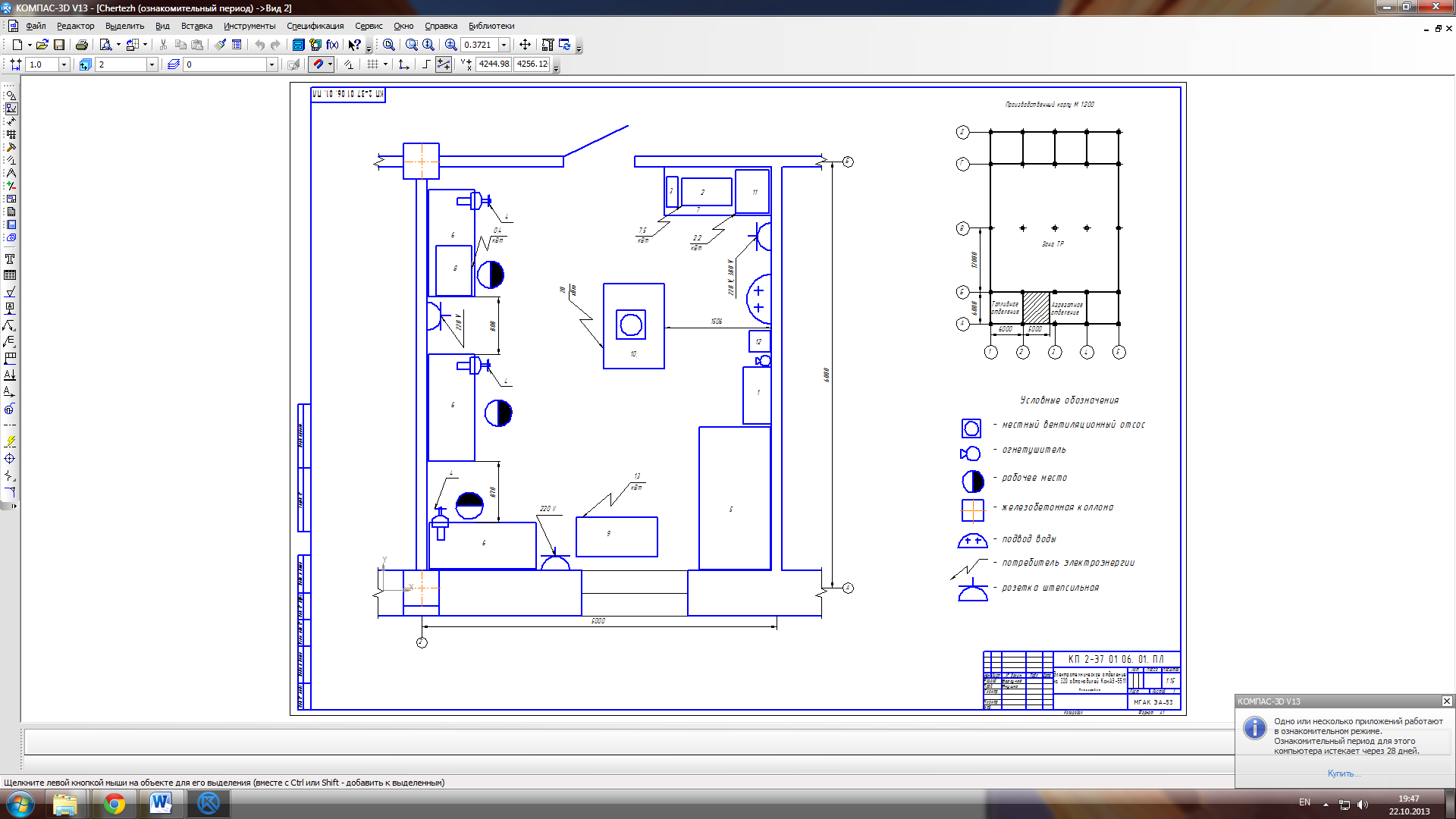Open the Файл menu

point(36,26)
